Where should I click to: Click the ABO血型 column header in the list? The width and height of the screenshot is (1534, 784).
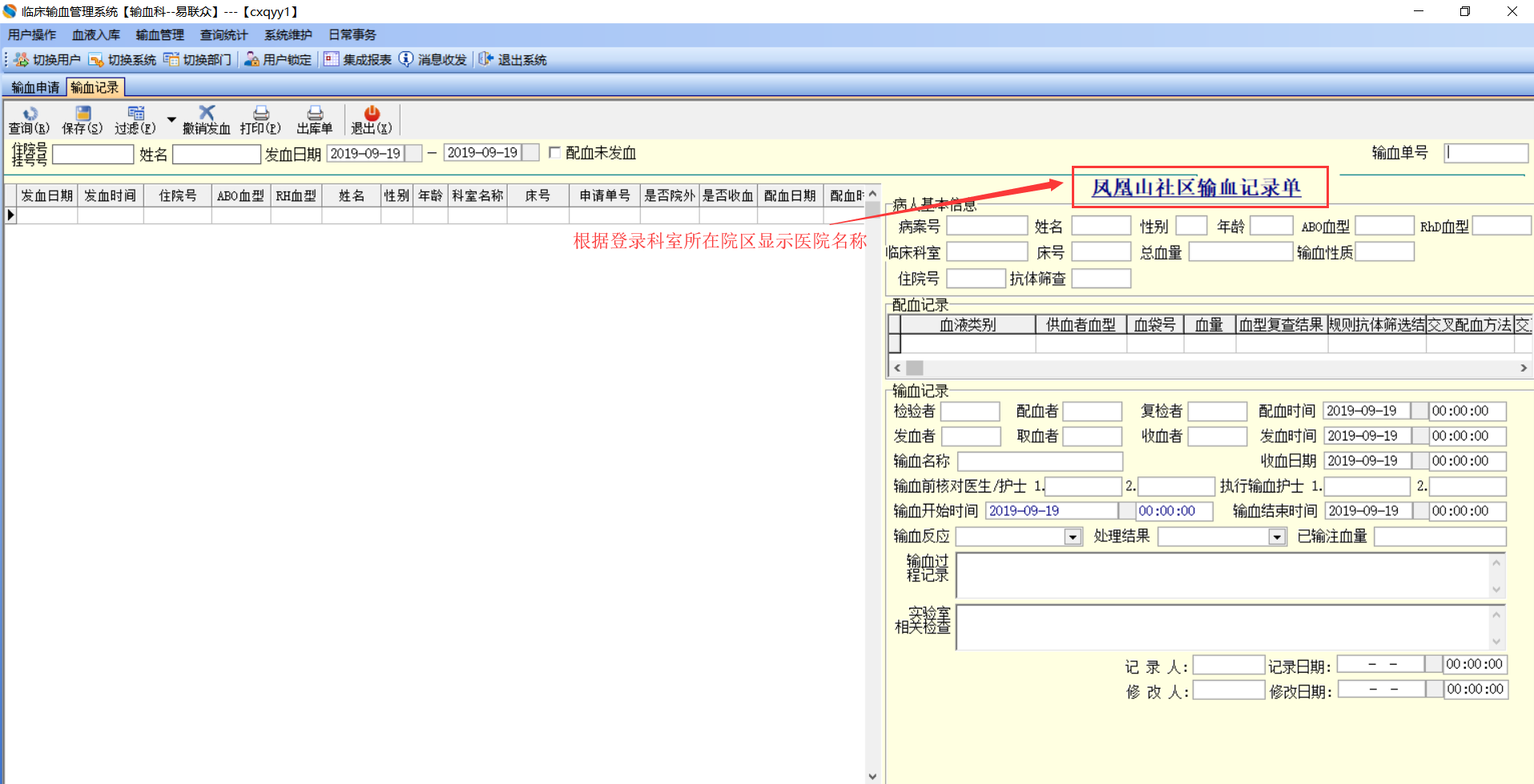click(241, 195)
